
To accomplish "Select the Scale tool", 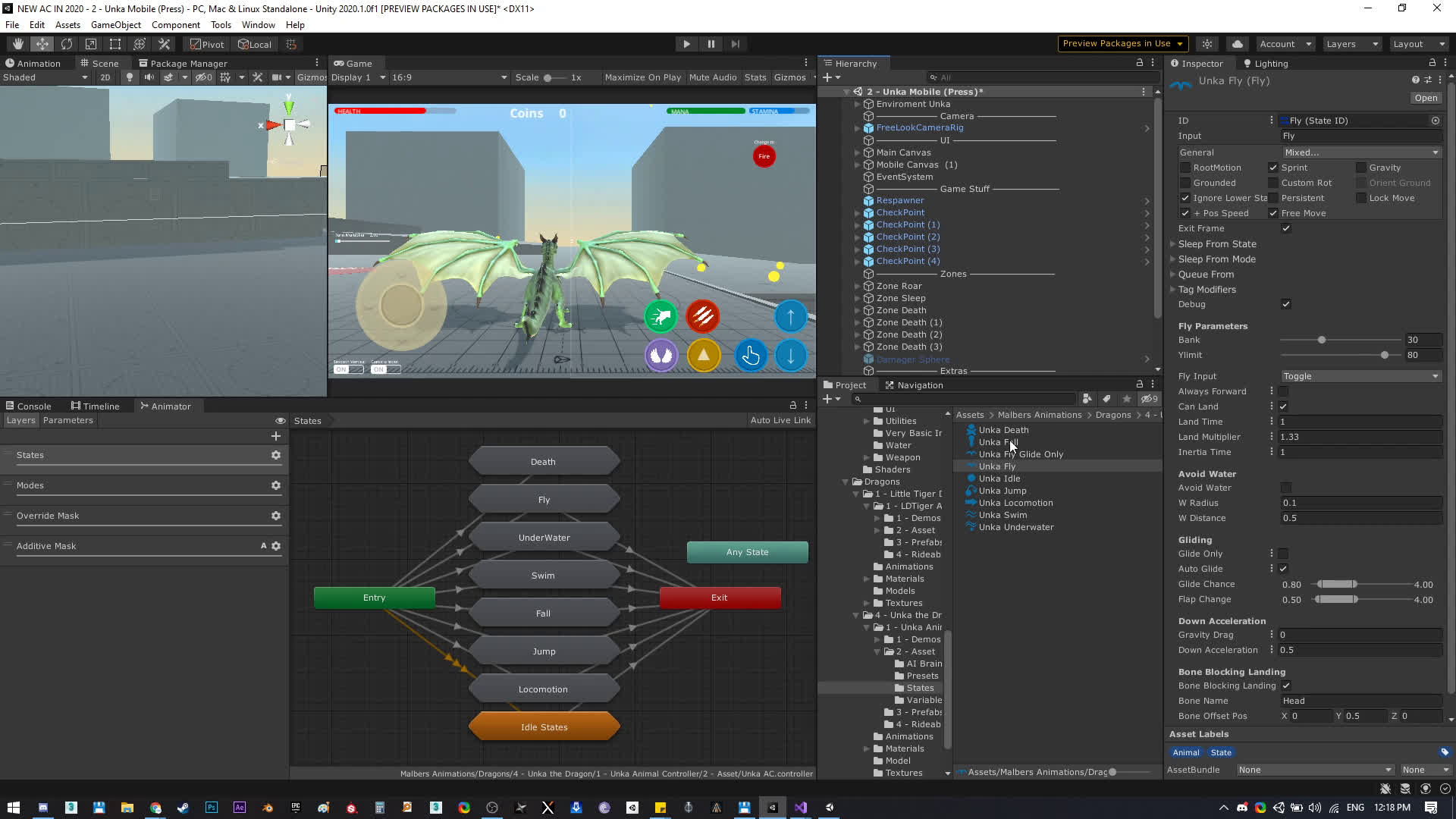I will coord(91,43).
